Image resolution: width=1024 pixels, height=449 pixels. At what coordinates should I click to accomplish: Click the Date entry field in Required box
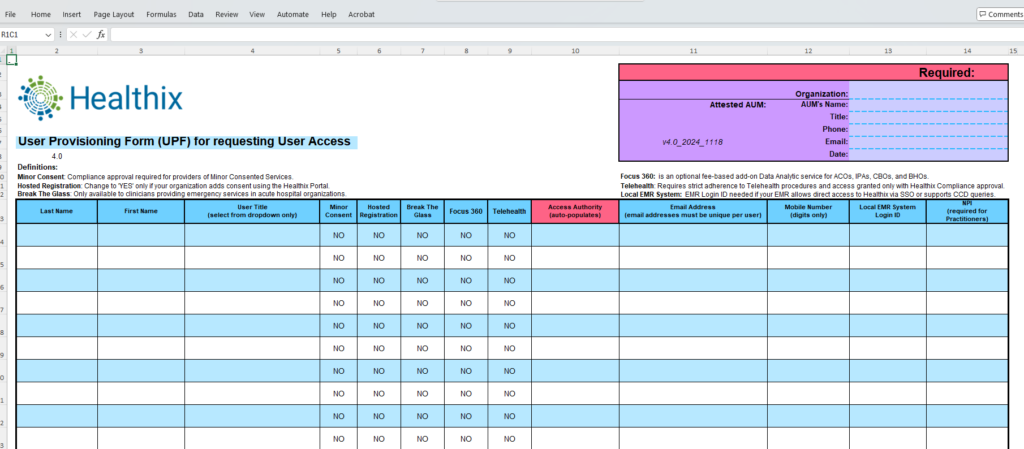(929, 154)
